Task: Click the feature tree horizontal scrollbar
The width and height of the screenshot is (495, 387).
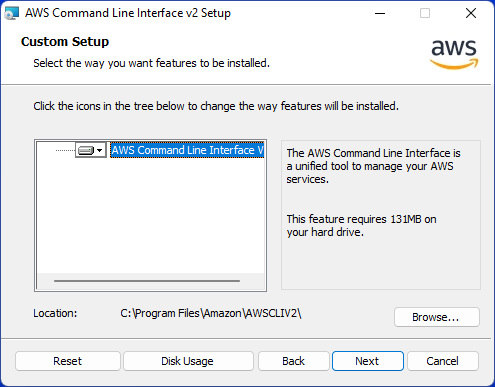Action: tap(147, 281)
